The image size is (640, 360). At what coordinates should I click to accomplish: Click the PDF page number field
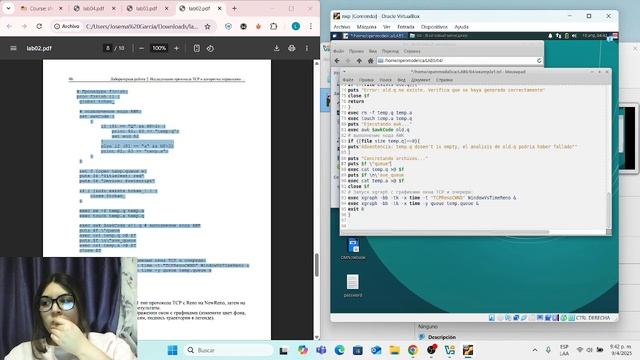pos(108,48)
